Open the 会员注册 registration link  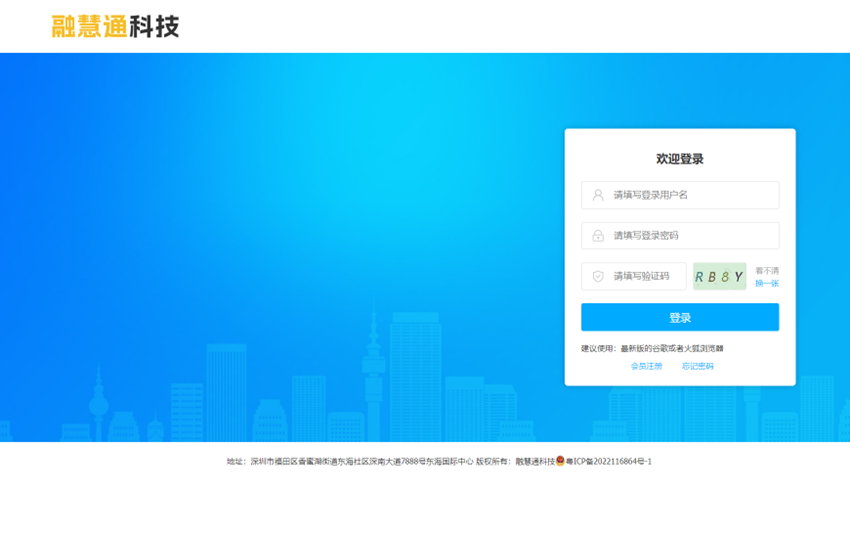[646, 366]
